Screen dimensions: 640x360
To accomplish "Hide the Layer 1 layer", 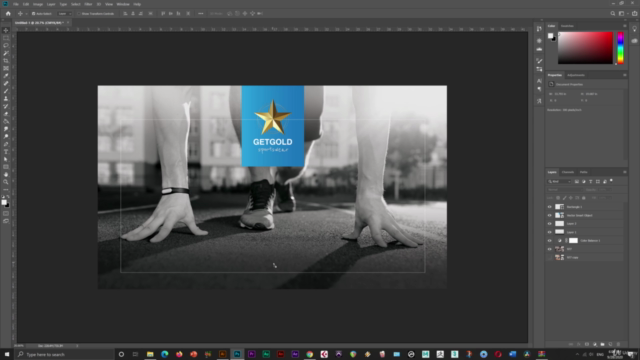I will tap(549, 232).
